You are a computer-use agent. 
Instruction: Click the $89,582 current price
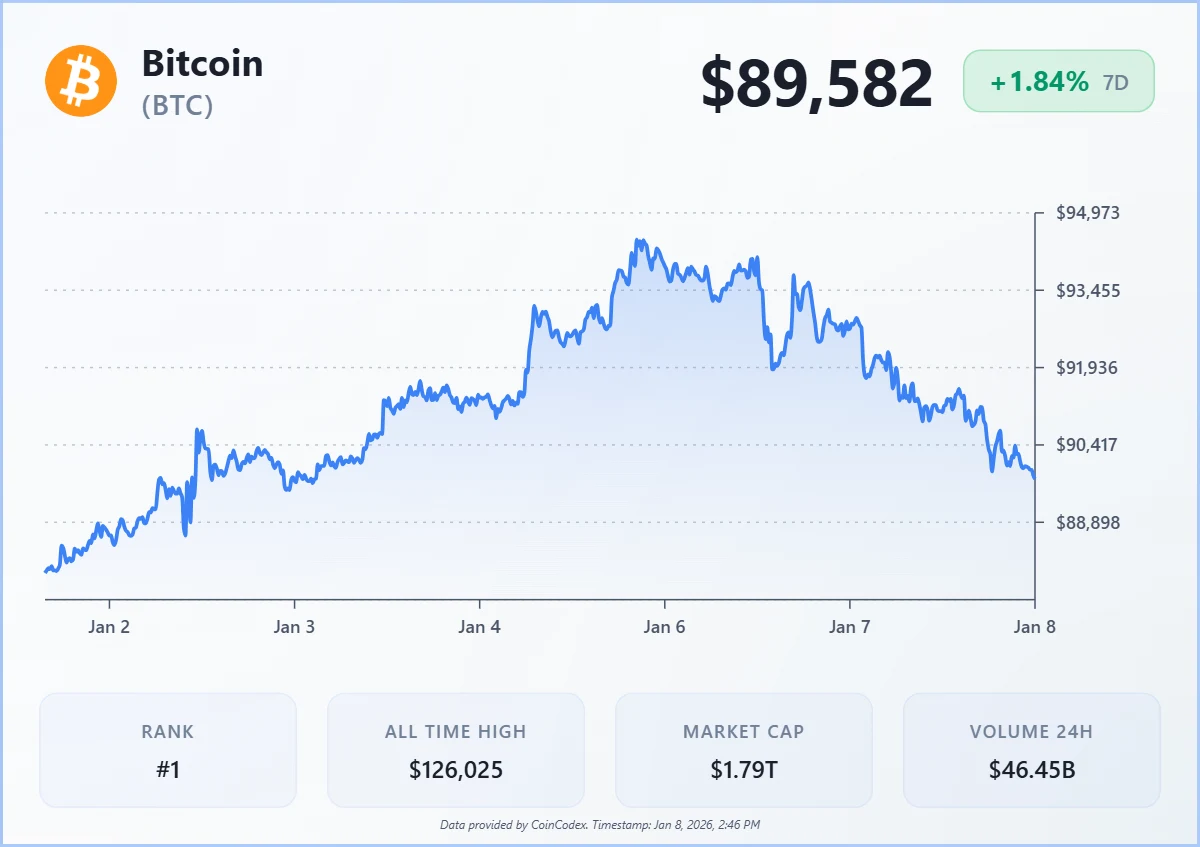tap(816, 83)
